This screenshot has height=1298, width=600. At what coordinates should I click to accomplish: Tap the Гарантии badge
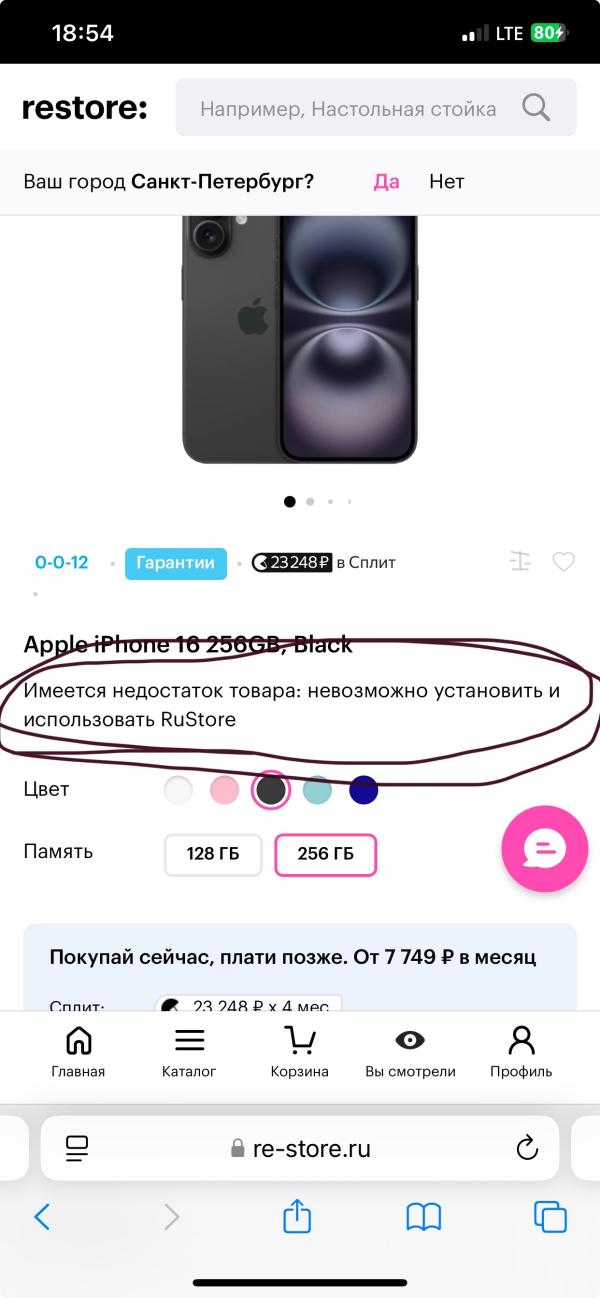coord(176,563)
